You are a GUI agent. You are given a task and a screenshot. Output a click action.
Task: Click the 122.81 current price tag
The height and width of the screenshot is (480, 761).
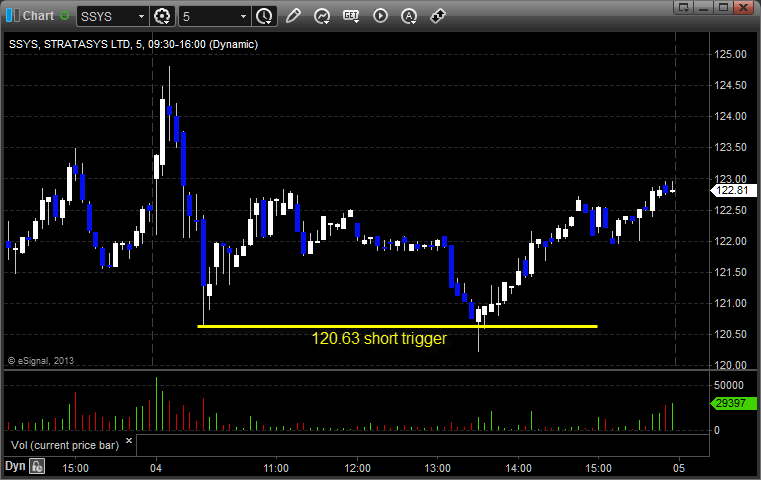pyautogui.click(x=733, y=190)
